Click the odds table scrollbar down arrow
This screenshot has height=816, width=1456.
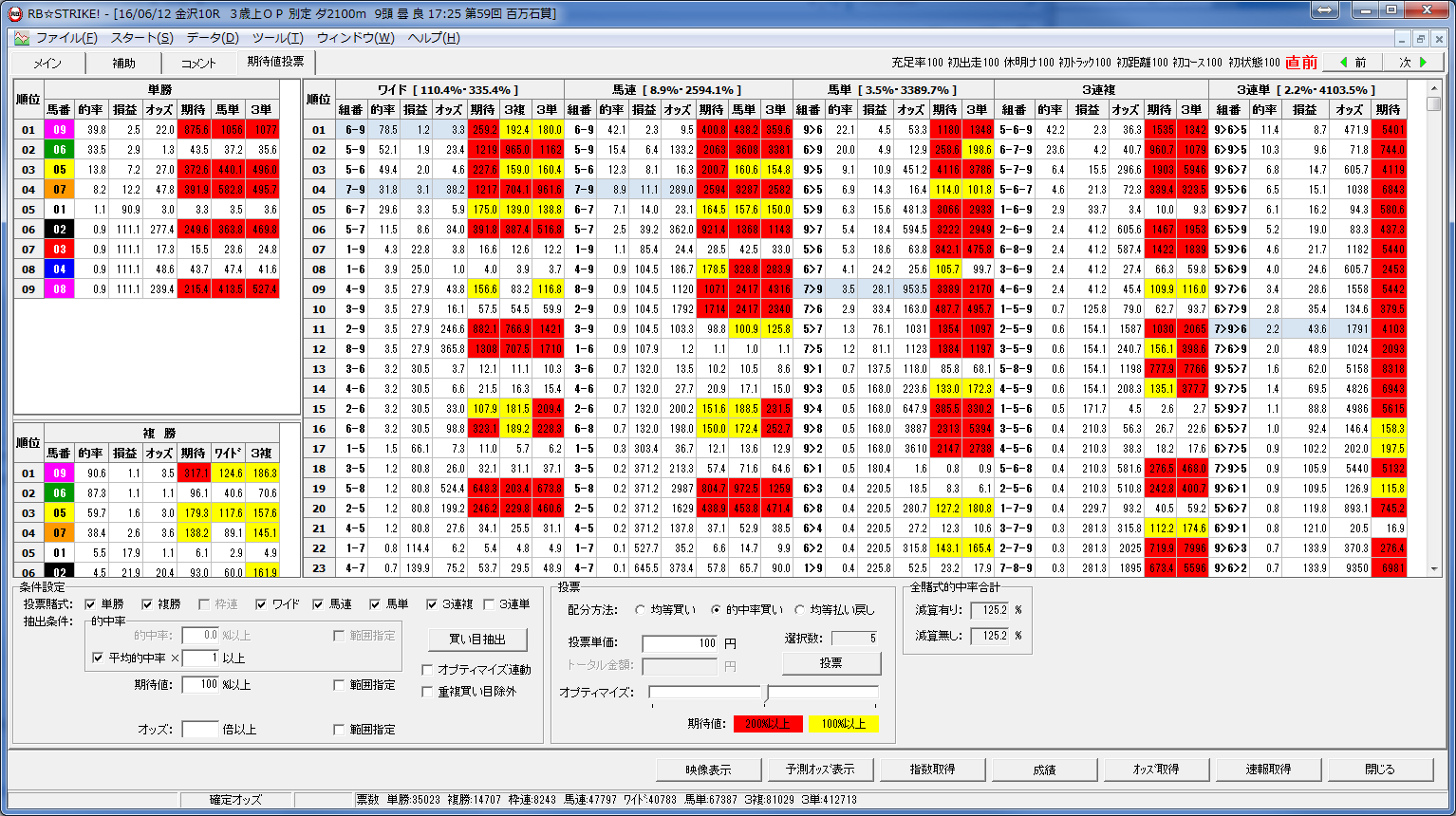pos(1434,569)
